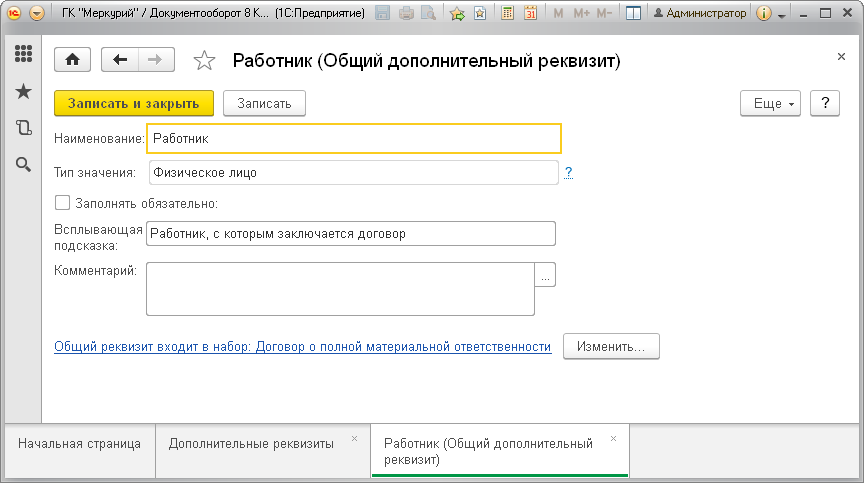
Task: Close the Работник bottom tab
Action: click(x=613, y=438)
